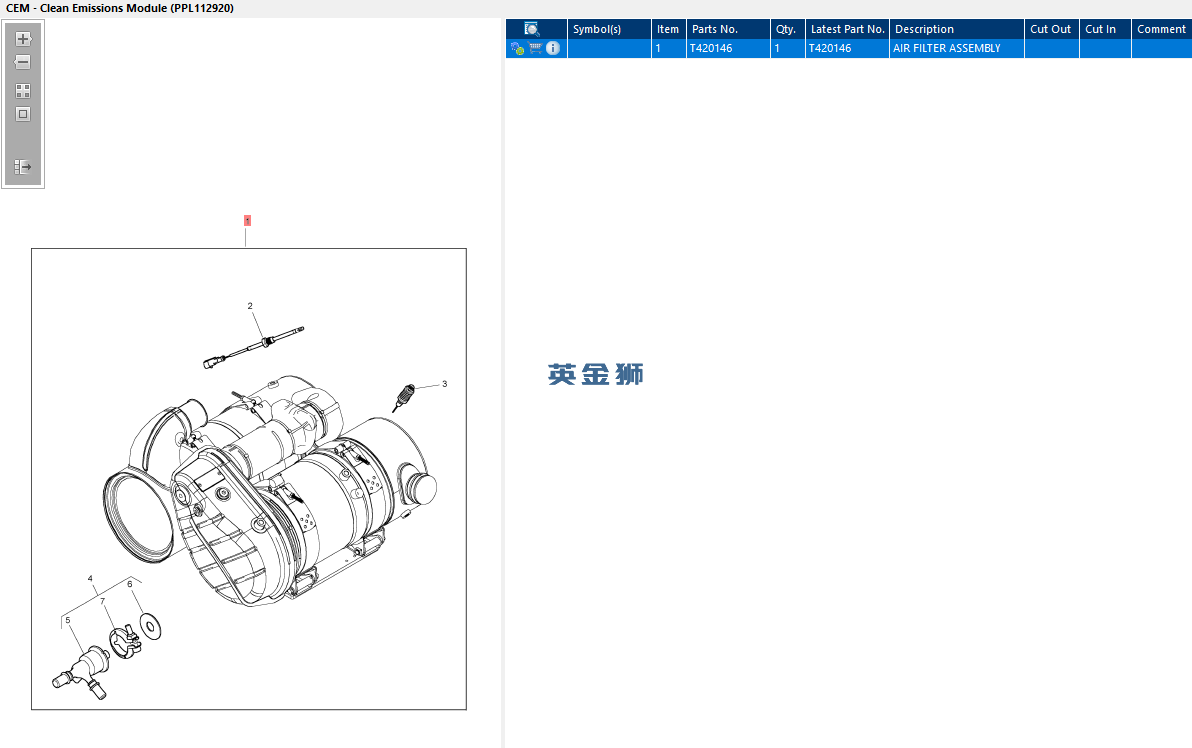The width and height of the screenshot is (1192, 748).
Task: Click the Latest Part No. column header
Action: (847, 29)
